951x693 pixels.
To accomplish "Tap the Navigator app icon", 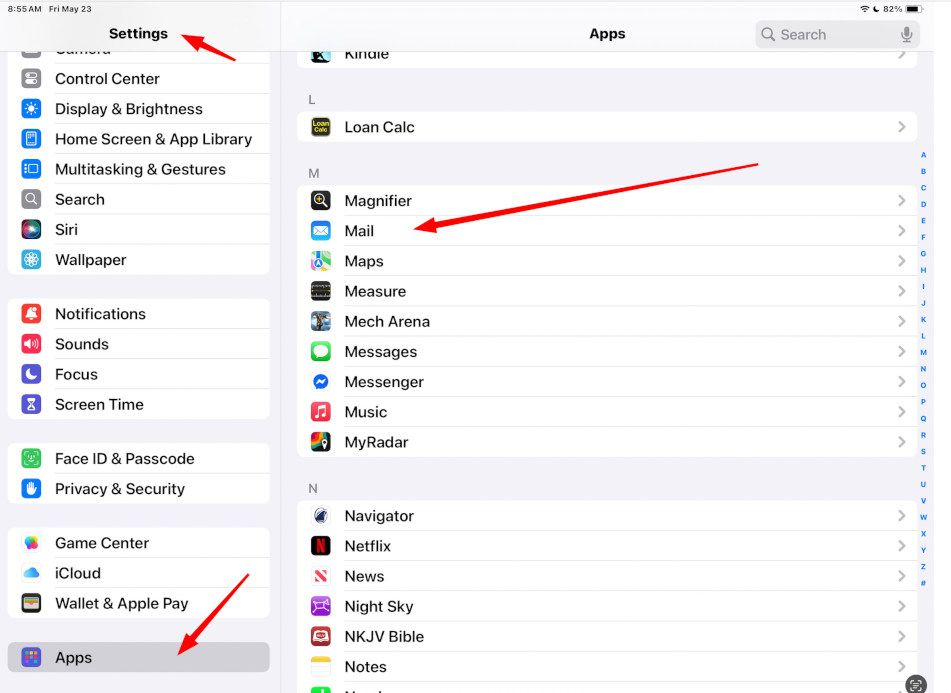I will point(321,516).
